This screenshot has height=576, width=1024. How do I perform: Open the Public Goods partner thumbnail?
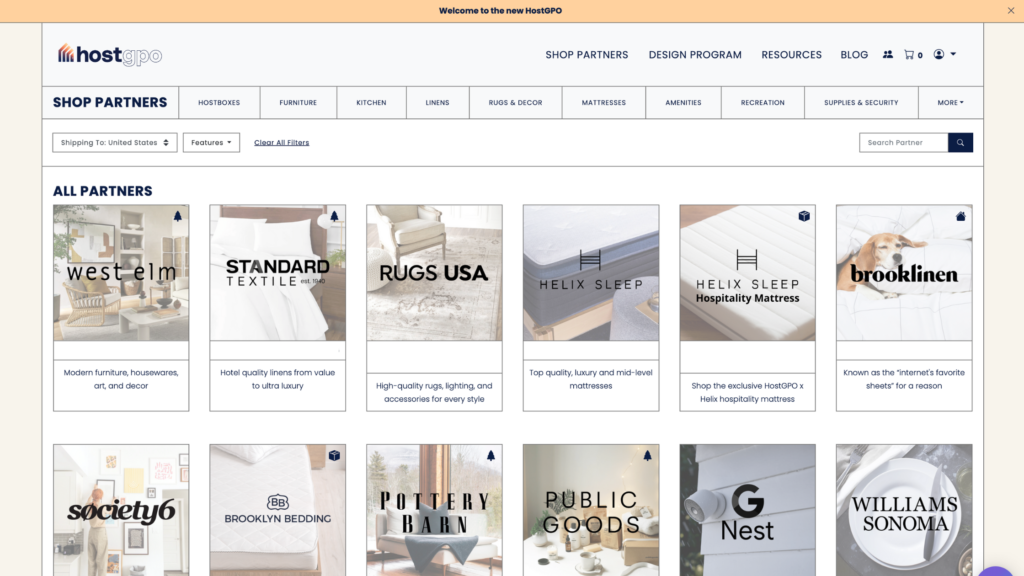tap(591, 510)
